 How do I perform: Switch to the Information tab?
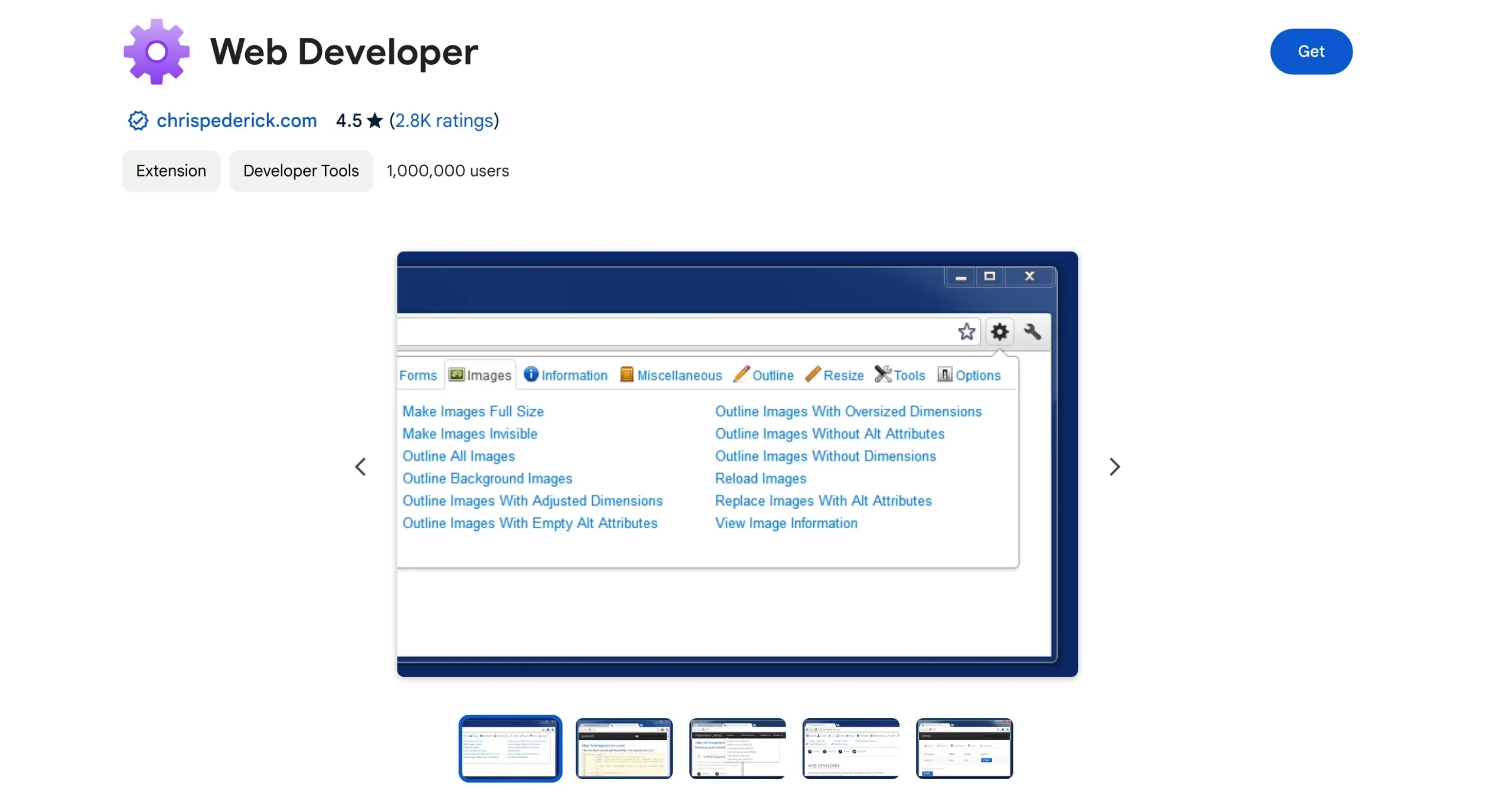click(565, 375)
